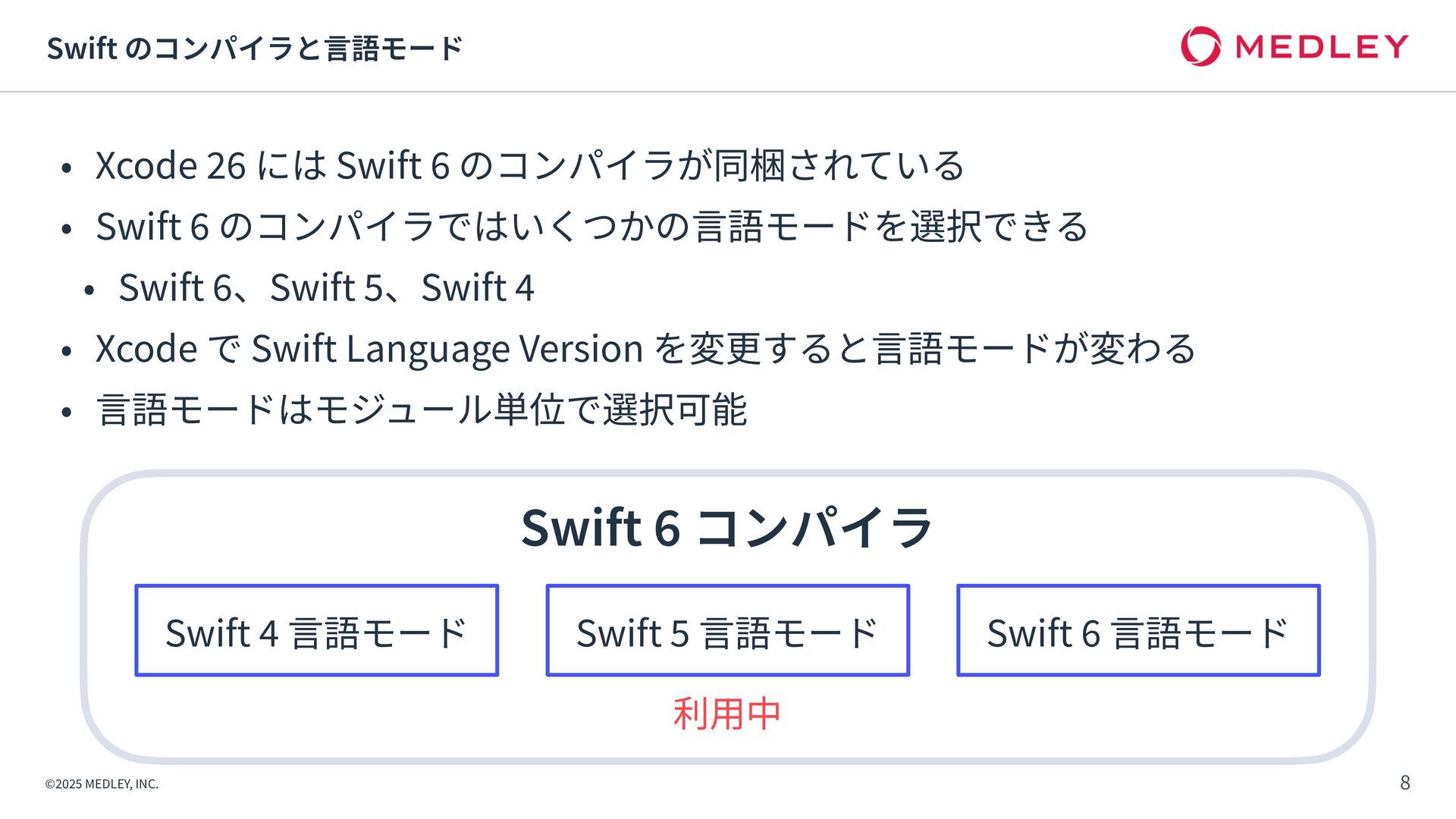
Task: Click the sub-bullet dot before Swift 6、Swift 5
Action: point(89,290)
